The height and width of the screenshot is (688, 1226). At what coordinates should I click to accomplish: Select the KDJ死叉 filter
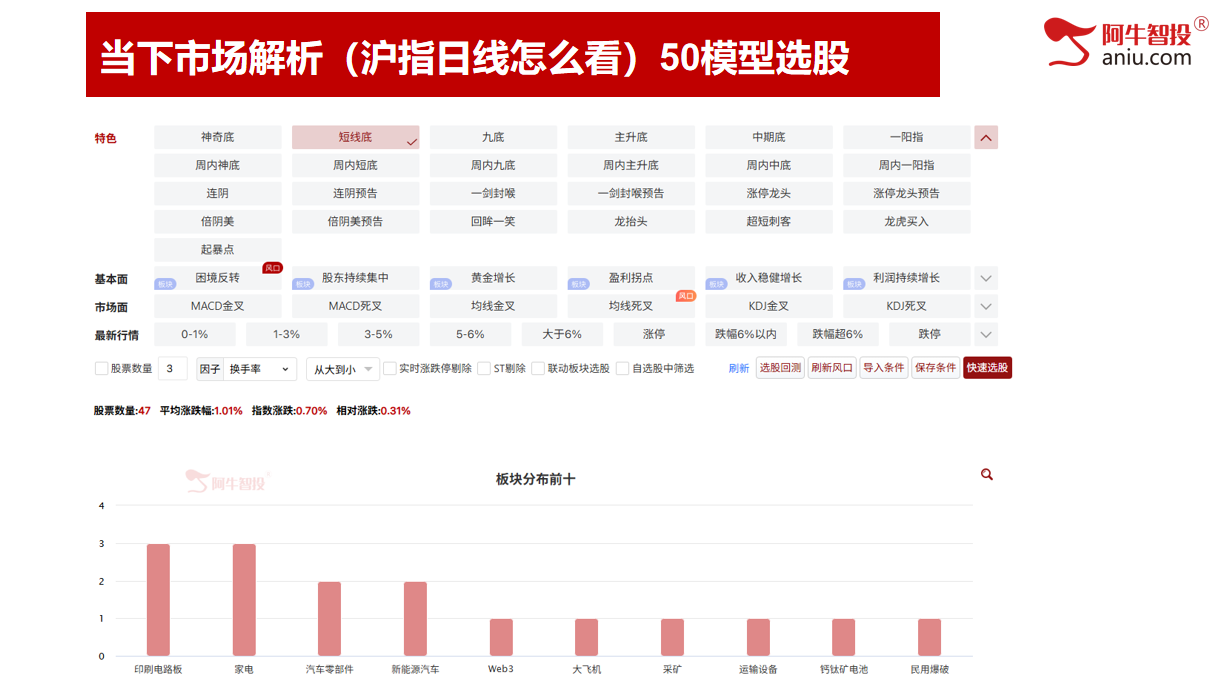[x=907, y=306]
